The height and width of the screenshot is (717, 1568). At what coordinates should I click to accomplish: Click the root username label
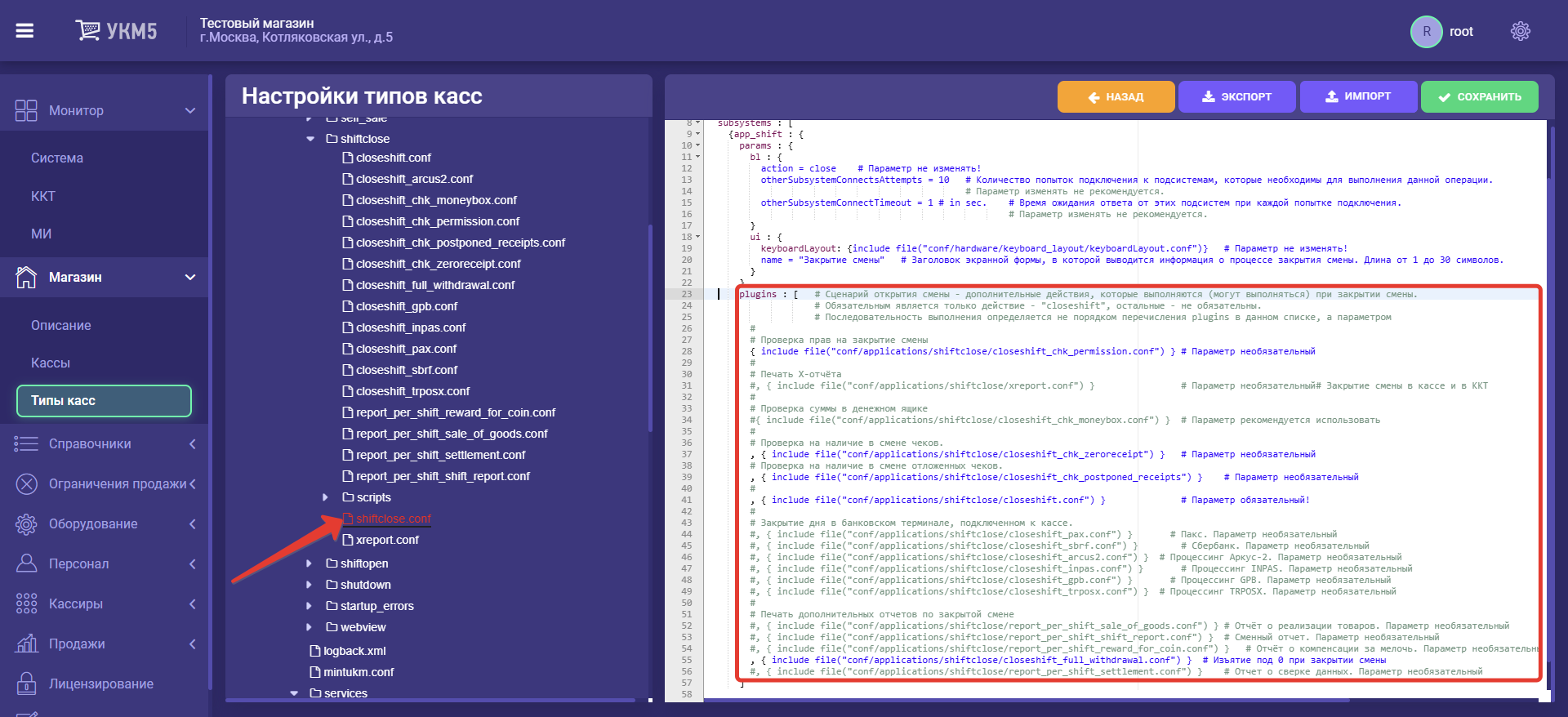pyautogui.click(x=1461, y=32)
